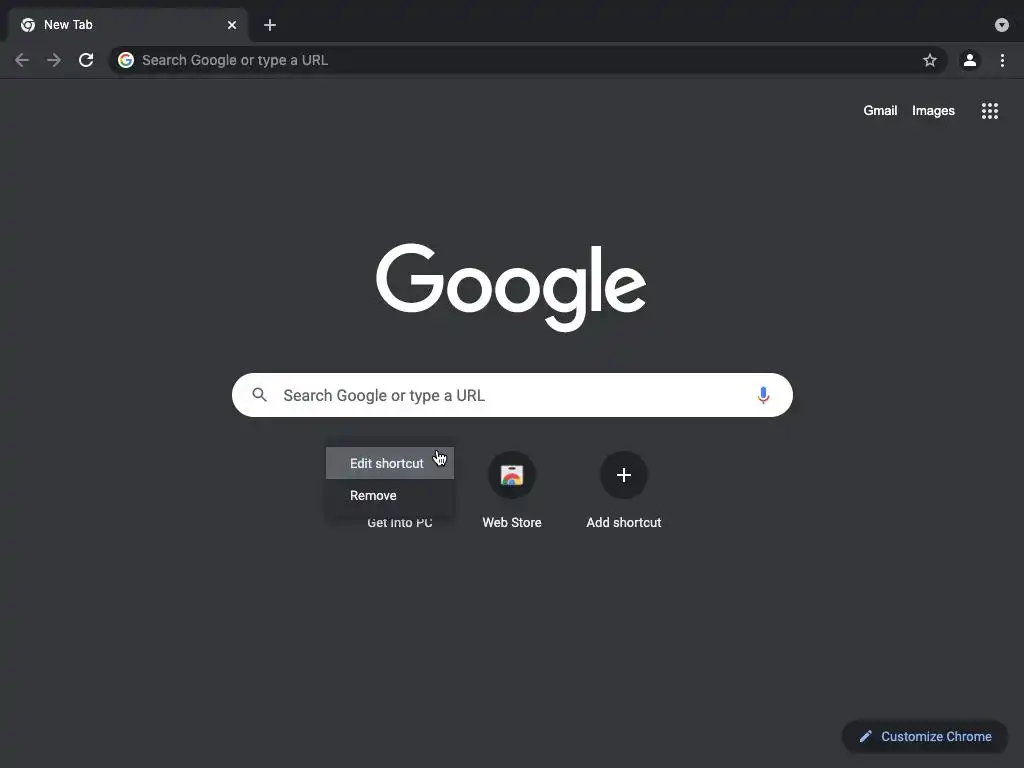Focus the Google search box
1024x768 pixels.
(x=512, y=395)
